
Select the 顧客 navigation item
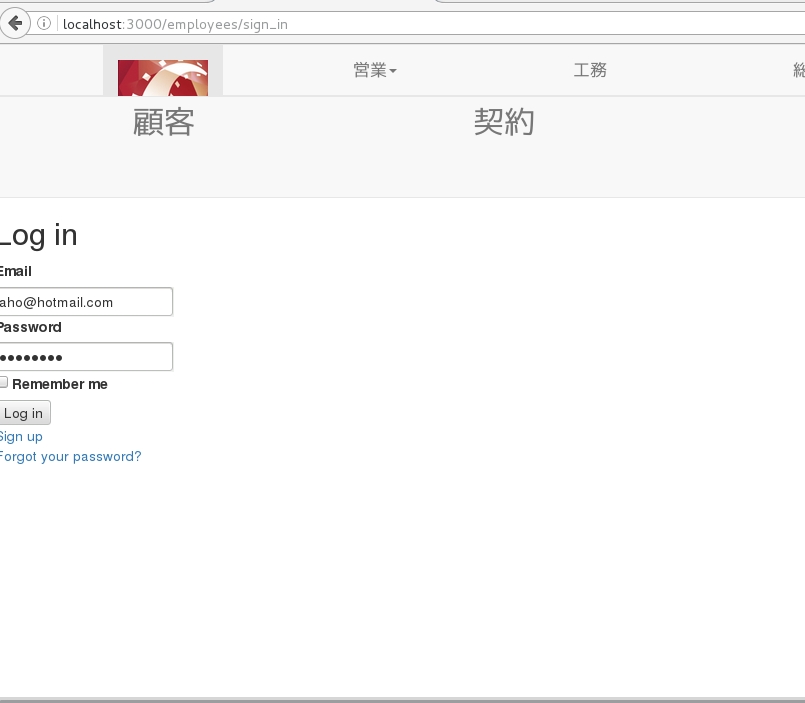point(163,122)
